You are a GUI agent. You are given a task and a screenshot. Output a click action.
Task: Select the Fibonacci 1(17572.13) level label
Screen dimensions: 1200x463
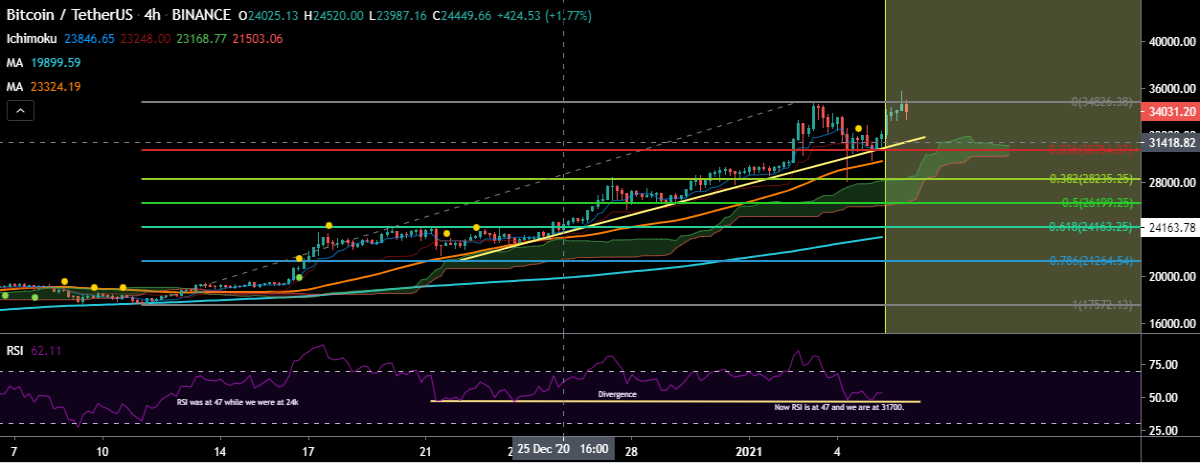point(1100,304)
